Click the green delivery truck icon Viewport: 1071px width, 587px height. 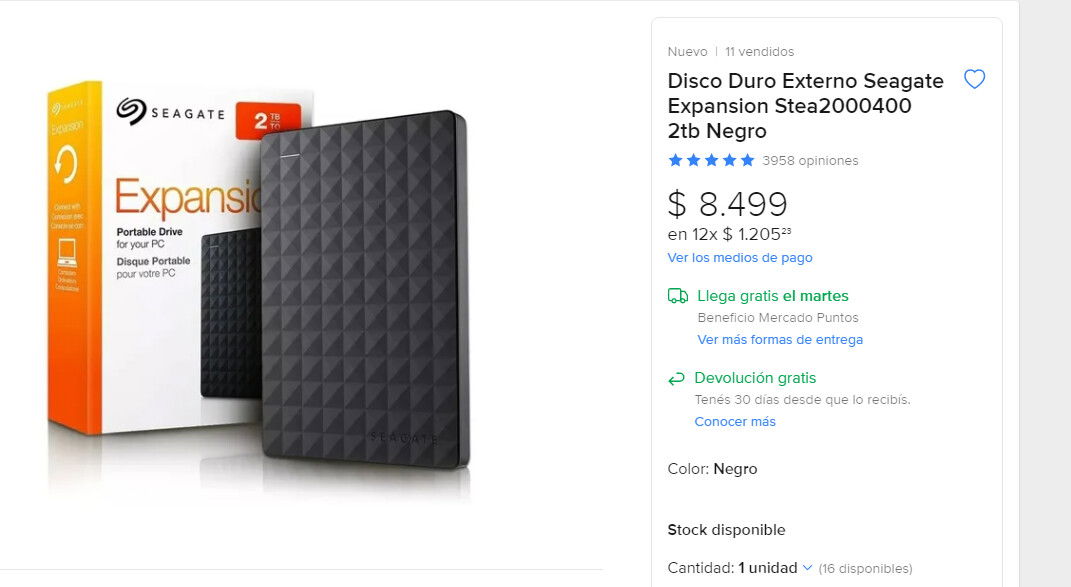[x=678, y=296]
